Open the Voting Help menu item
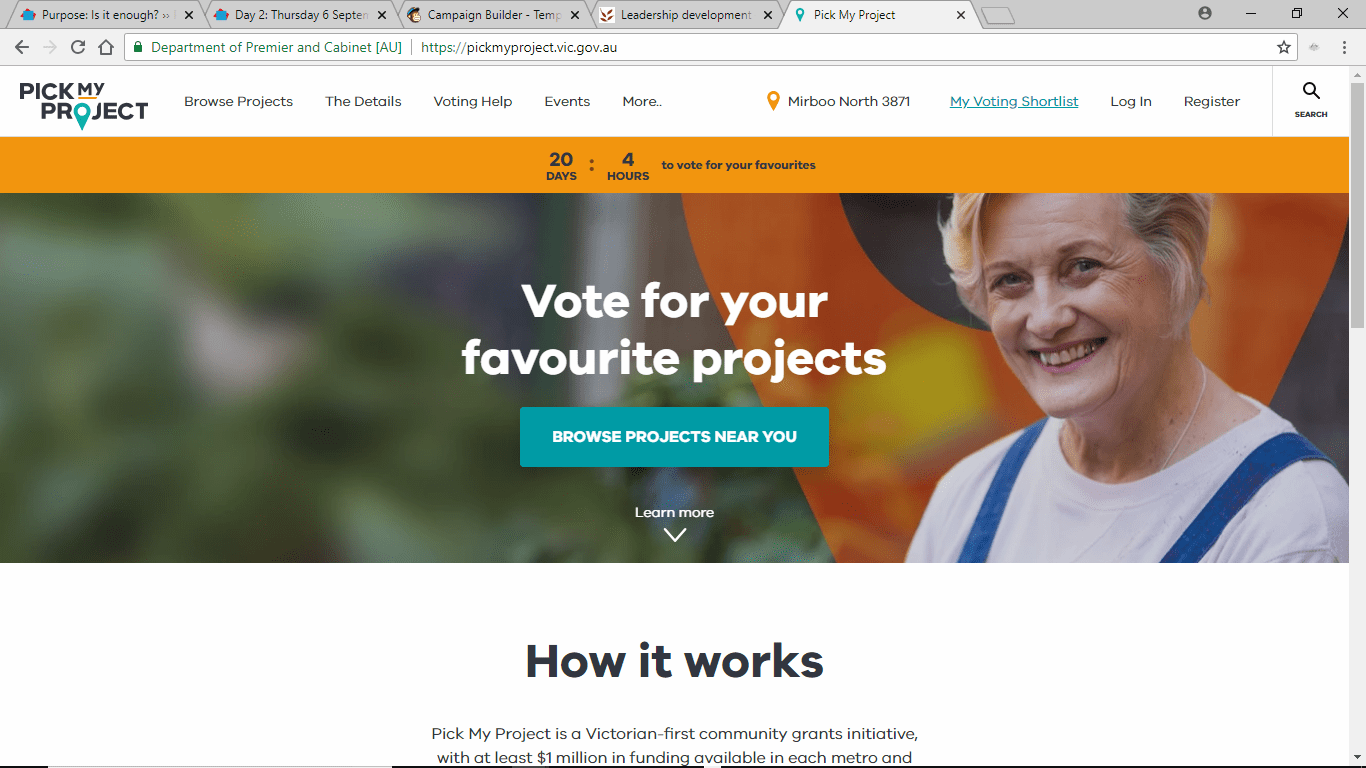Screen dimensions: 1366x768 (x=473, y=101)
